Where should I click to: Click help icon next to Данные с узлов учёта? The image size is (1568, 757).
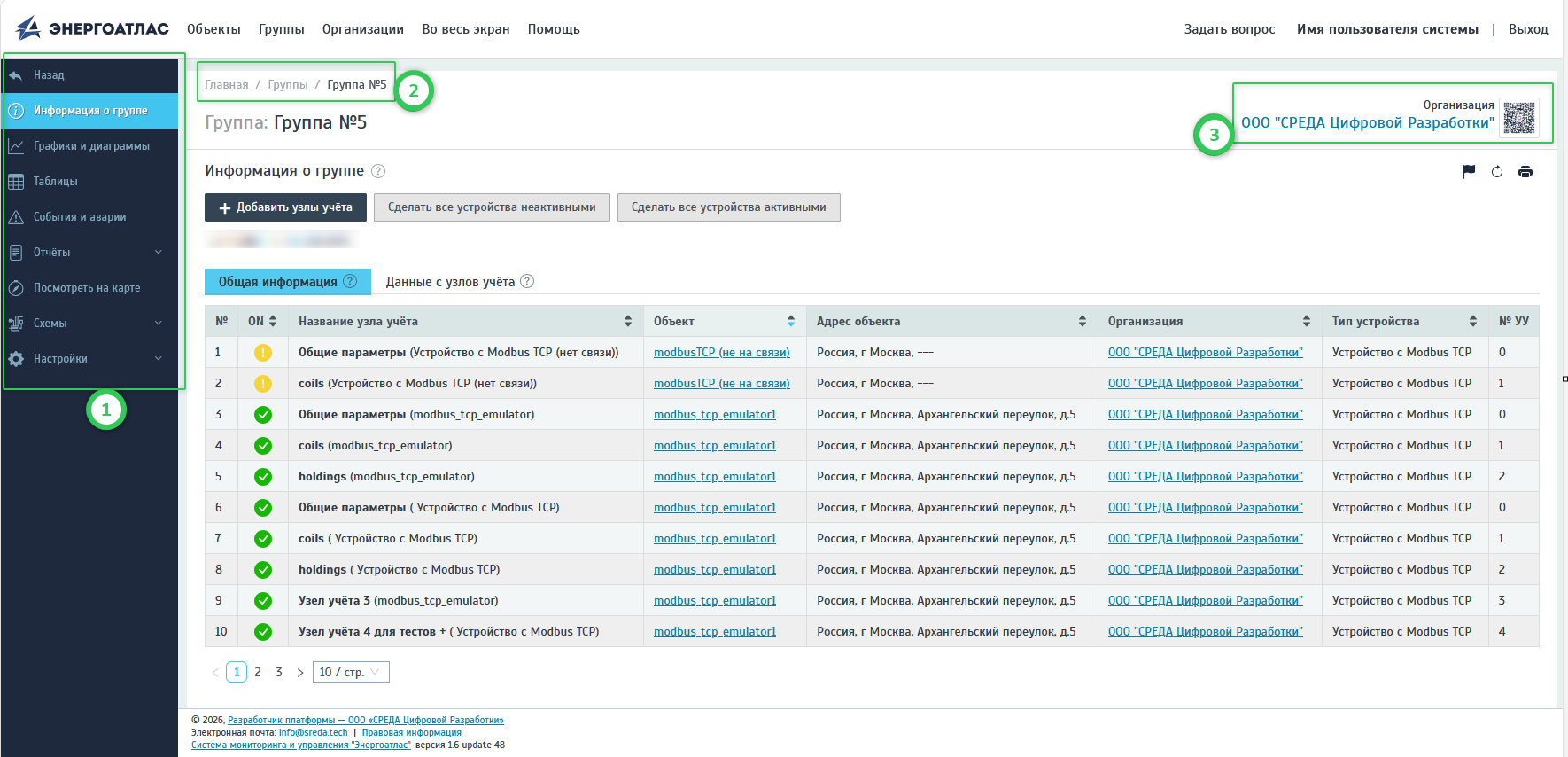point(527,281)
